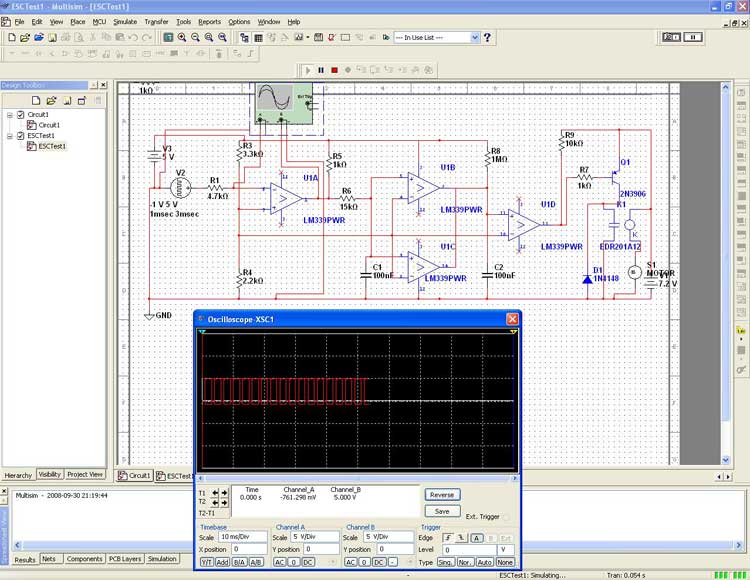Open the MCU menu
This screenshot has width=750, height=580.
99,22
